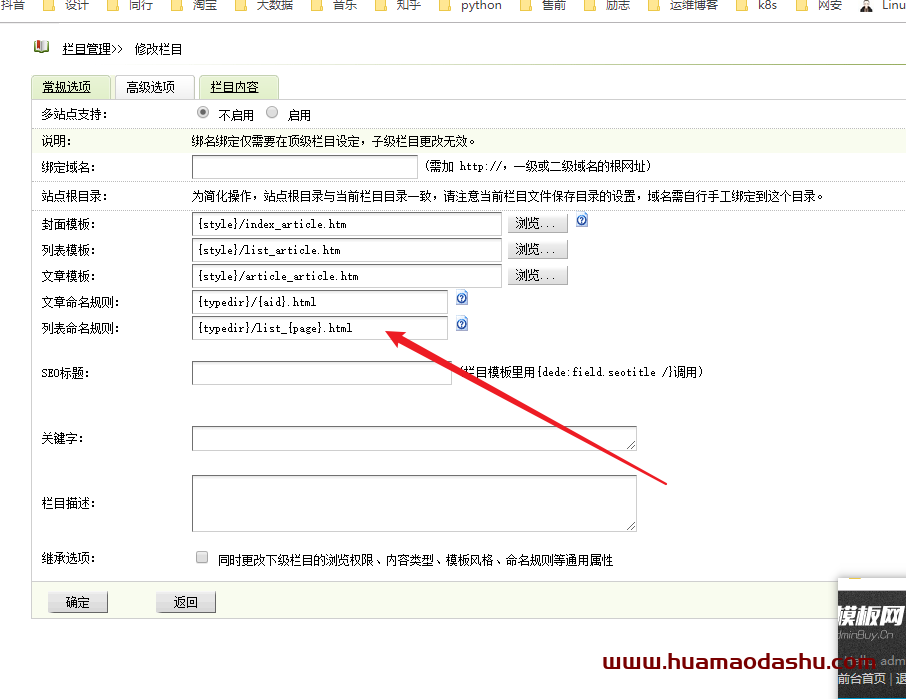
Task: Click help icon next to 文章命名规则 field
Action: pos(462,298)
